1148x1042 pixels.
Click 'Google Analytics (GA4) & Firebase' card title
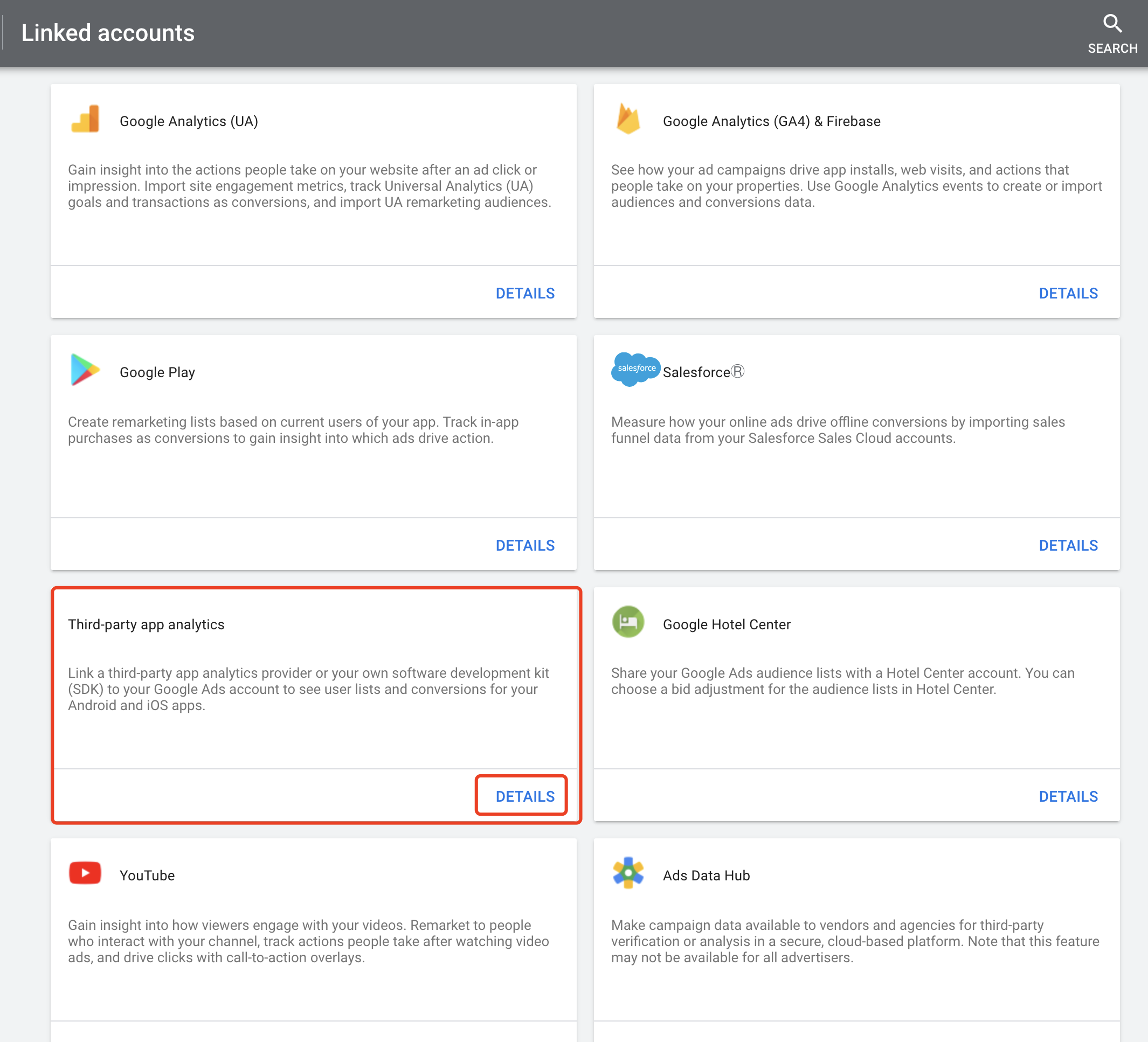pos(772,121)
